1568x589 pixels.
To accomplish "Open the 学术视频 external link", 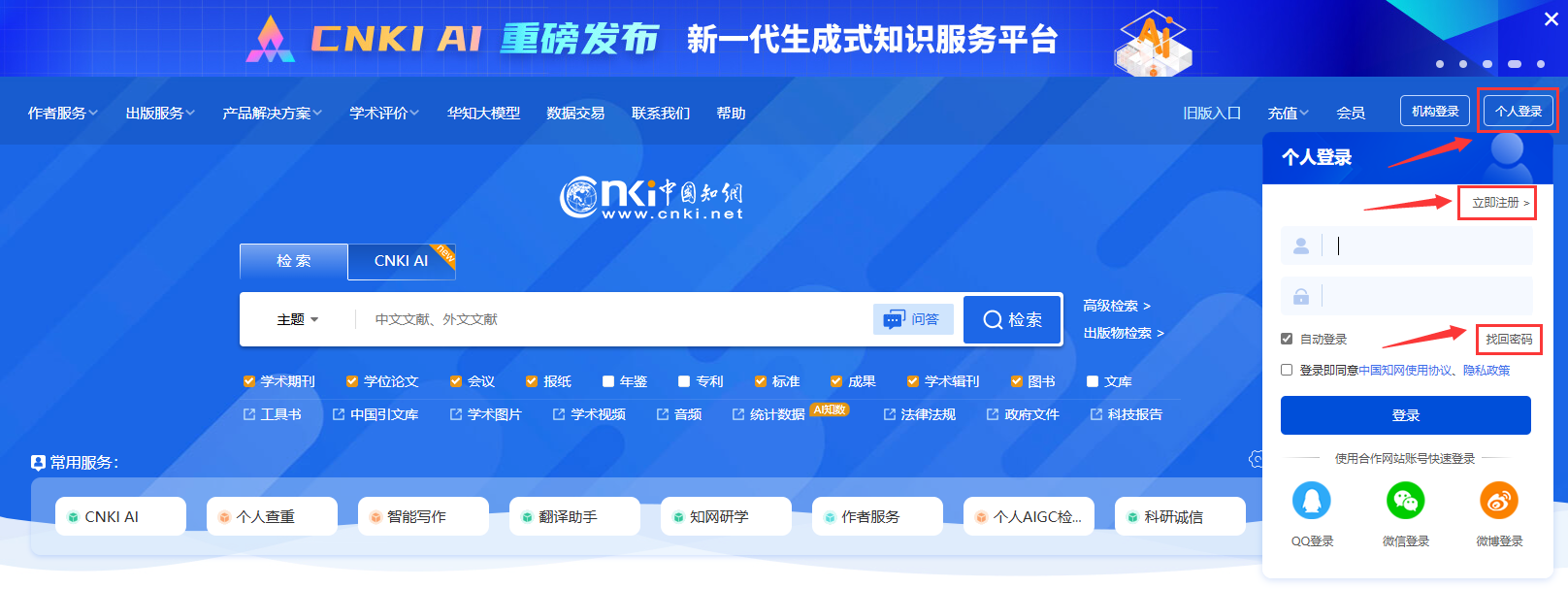I will coord(589,414).
